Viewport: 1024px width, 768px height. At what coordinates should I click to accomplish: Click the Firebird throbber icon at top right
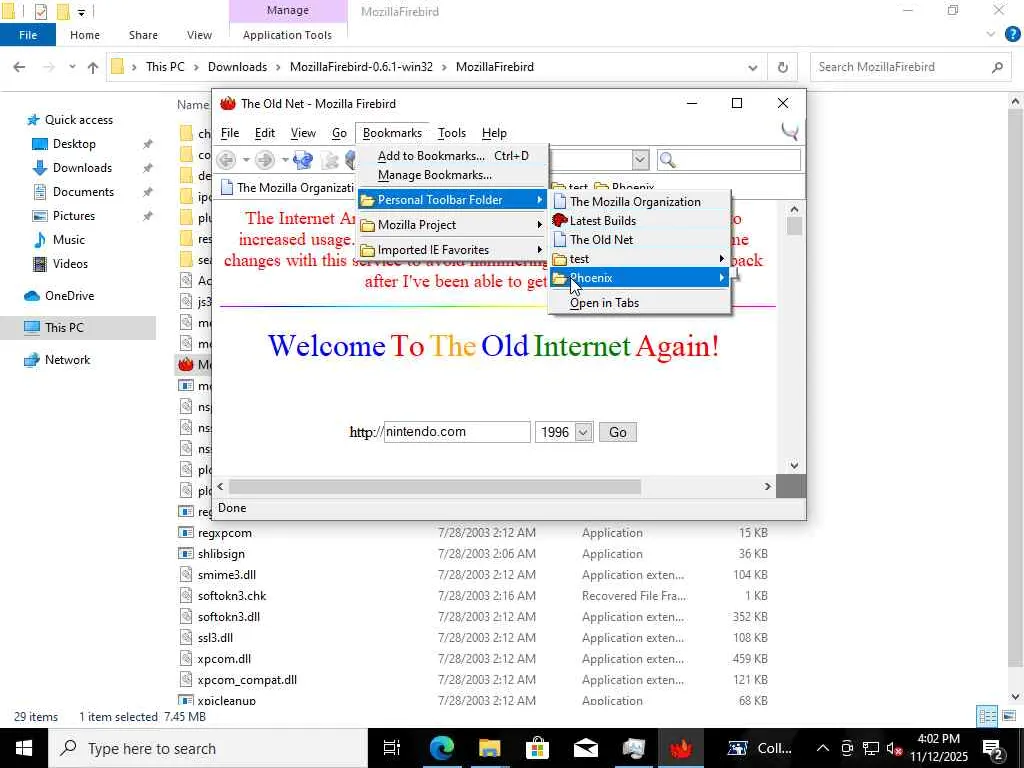[790, 131]
